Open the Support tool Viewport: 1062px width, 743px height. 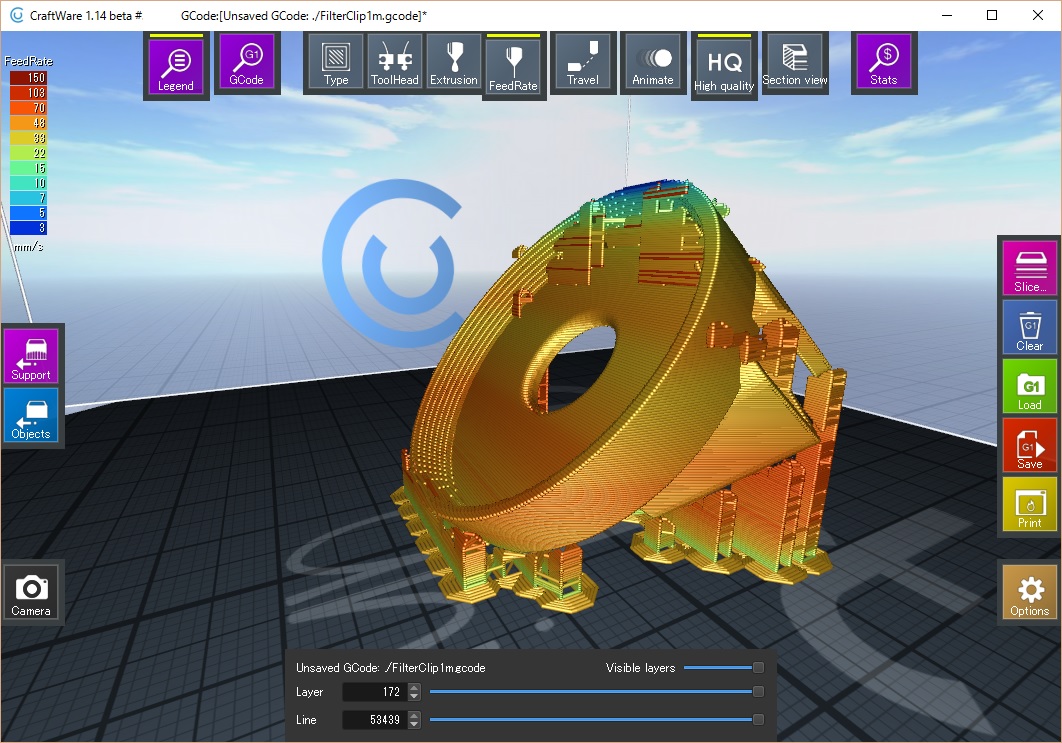pos(31,356)
